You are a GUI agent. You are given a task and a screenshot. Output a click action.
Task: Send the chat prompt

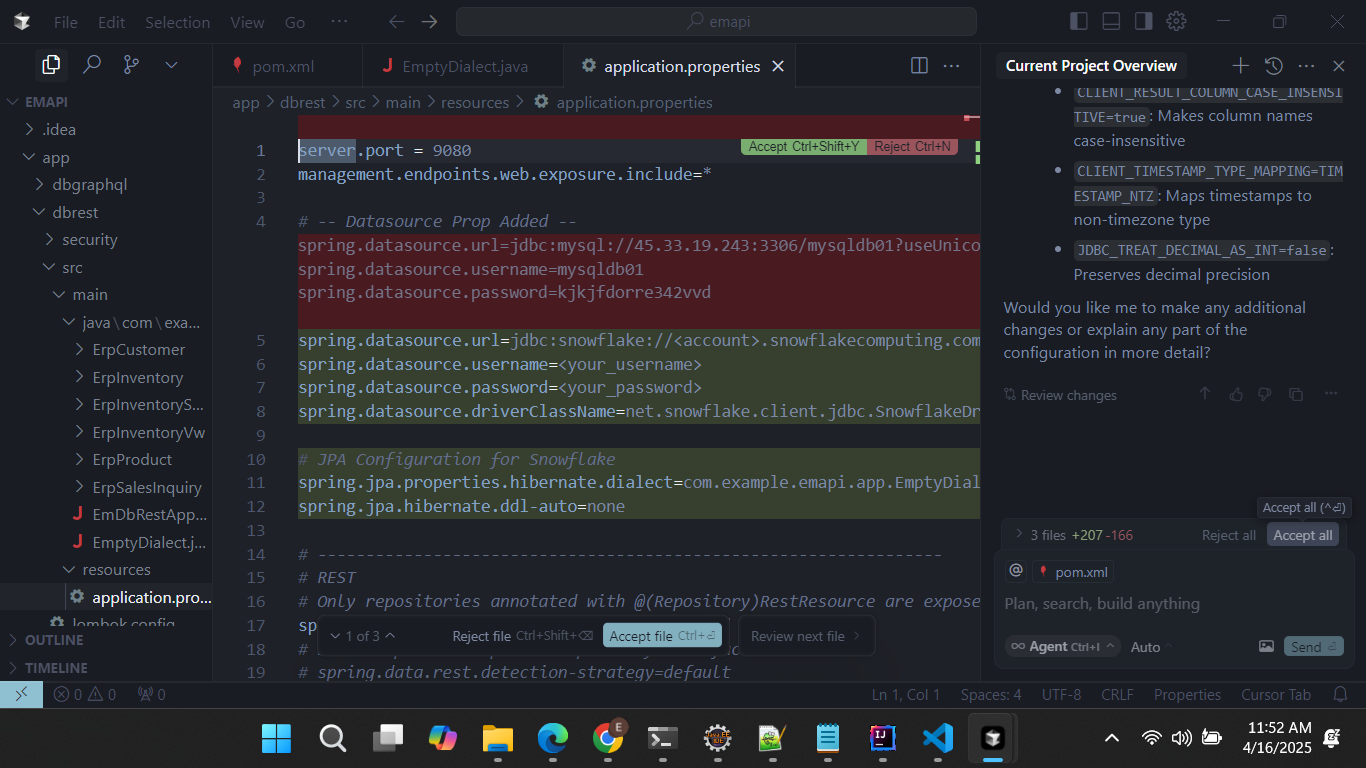click(1313, 647)
